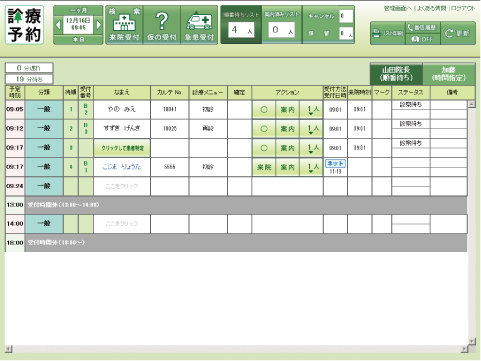Click the やの みえ name cell
The width and height of the screenshot is (481, 361).
[122, 109]
